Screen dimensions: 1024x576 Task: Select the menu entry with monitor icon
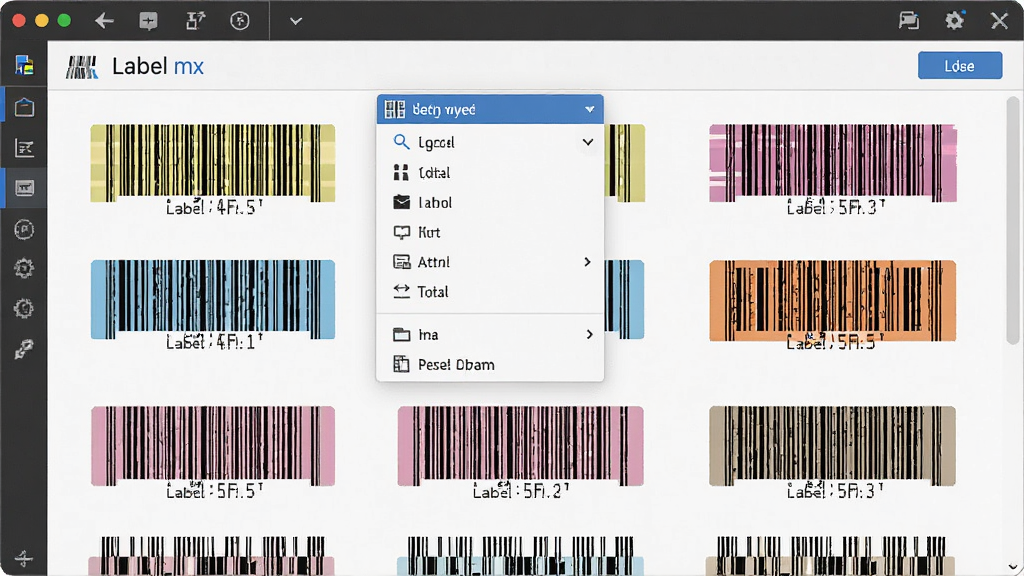click(490, 232)
